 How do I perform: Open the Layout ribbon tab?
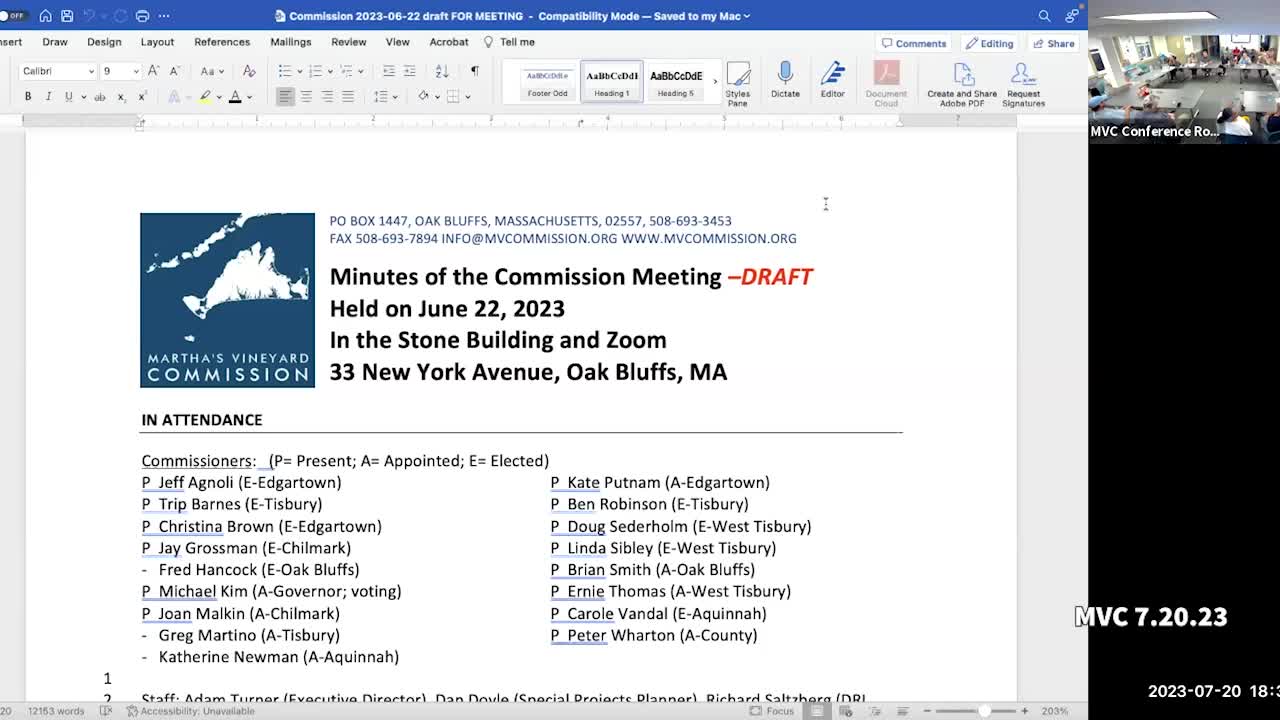(x=157, y=42)
